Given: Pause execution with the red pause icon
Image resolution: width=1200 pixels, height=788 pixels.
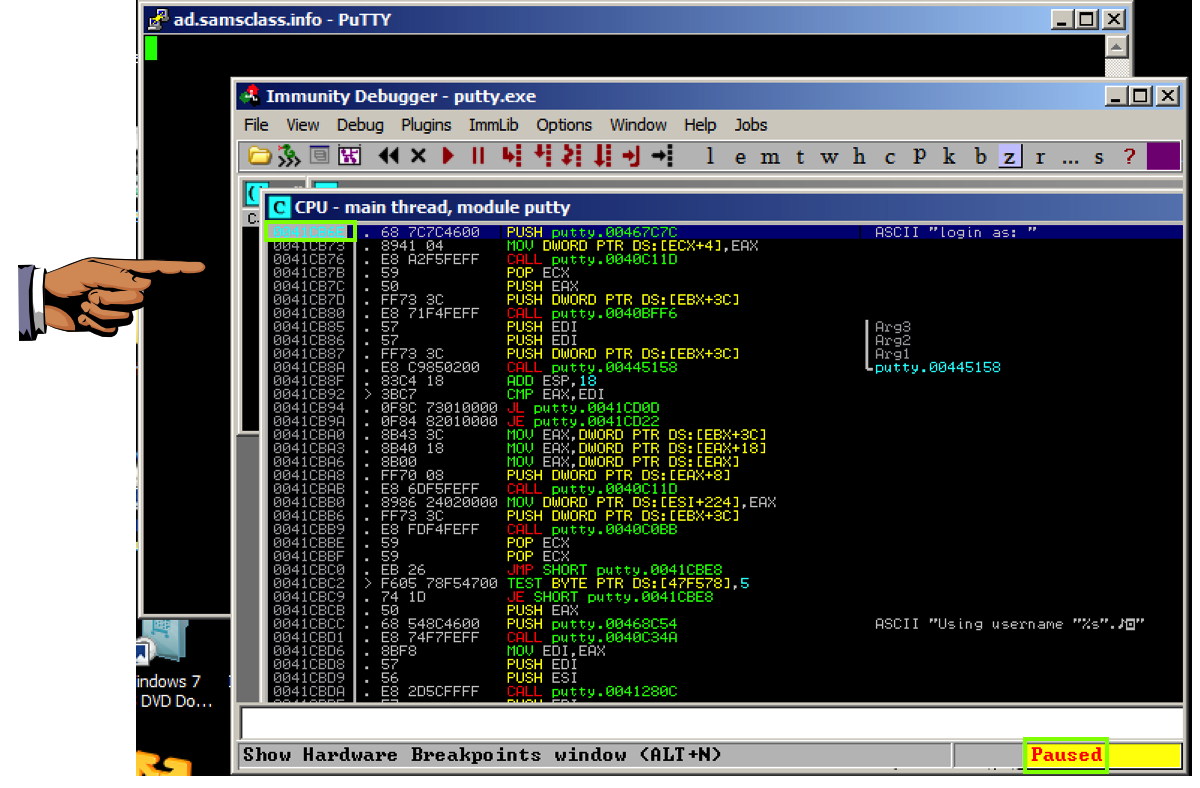Looking at the screenshot, I should coord(478,156).
